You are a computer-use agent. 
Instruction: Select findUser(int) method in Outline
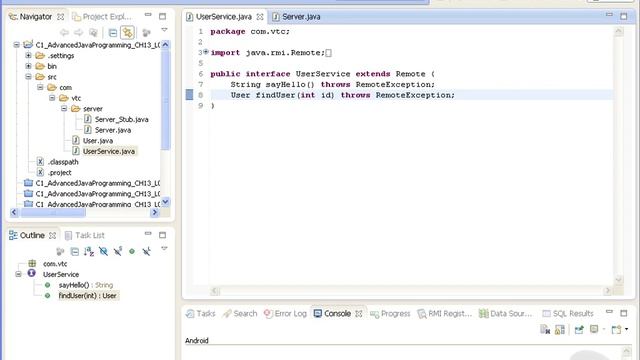coord(88,296)
